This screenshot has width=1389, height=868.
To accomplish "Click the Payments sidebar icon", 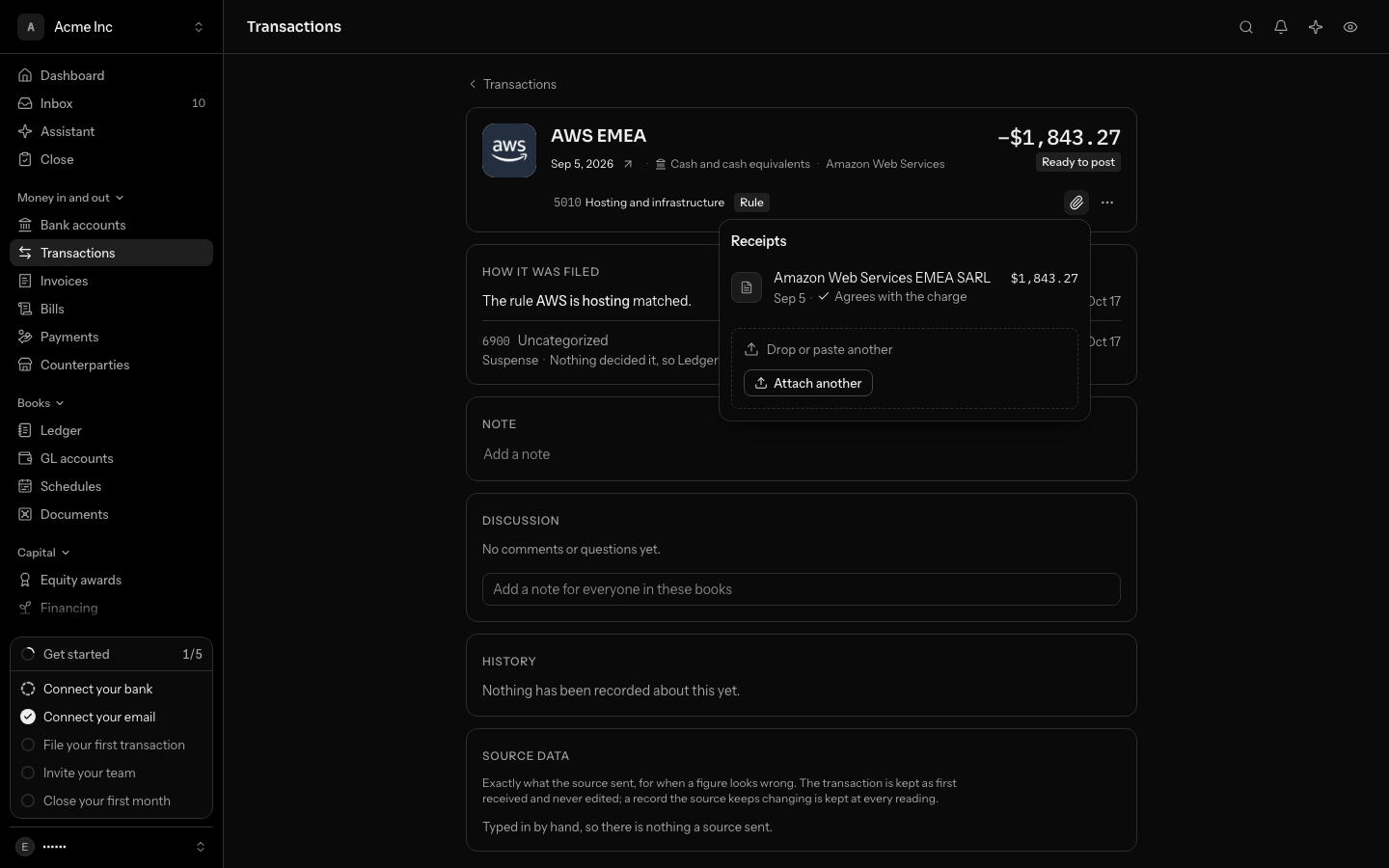I will click(25, 337).
